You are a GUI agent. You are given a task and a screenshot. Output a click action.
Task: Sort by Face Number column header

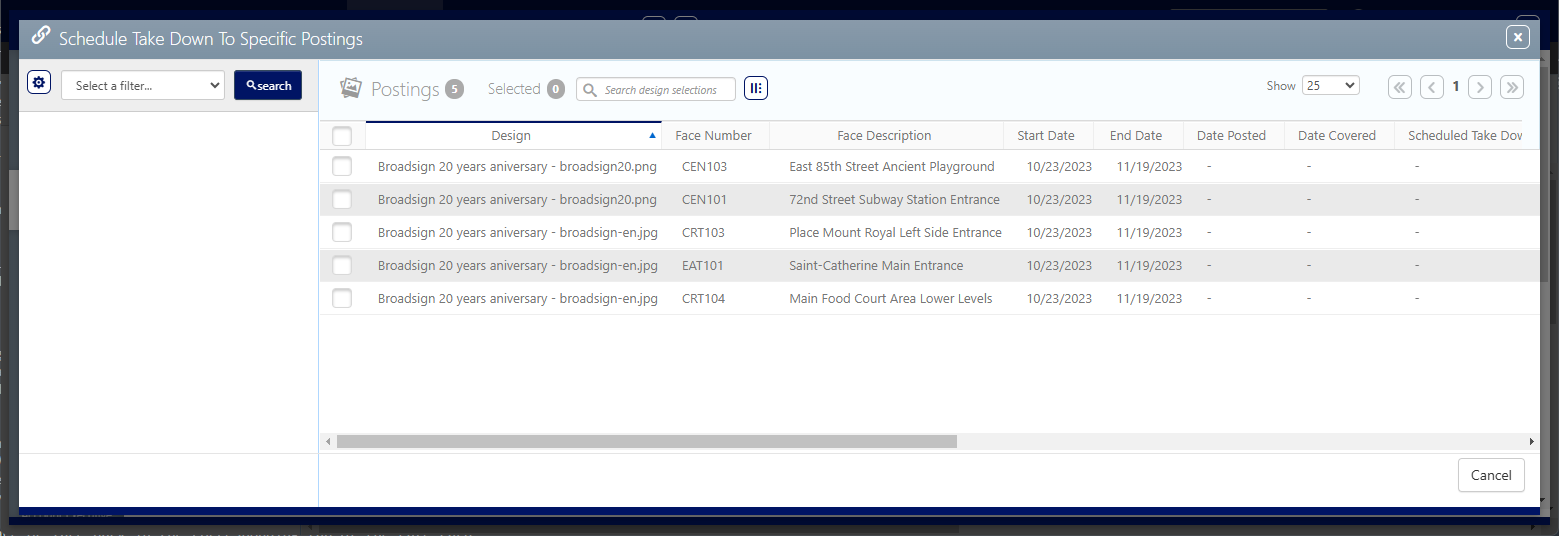713,136
